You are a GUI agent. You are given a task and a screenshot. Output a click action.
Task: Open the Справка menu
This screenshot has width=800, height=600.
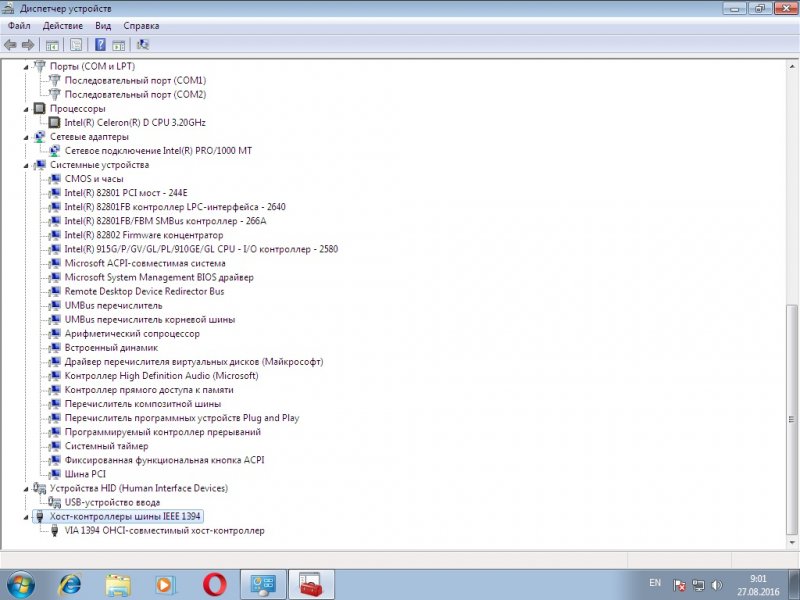point(141,25)
